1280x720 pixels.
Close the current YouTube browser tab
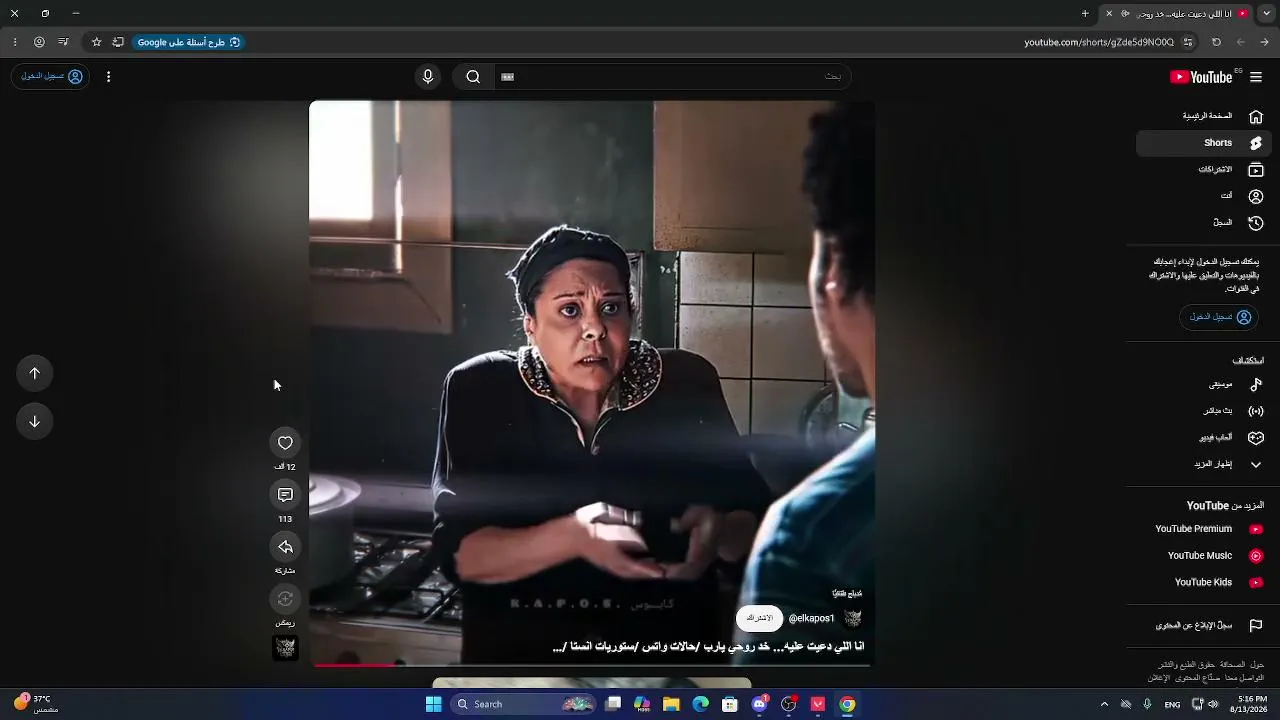coord(1109,13)
